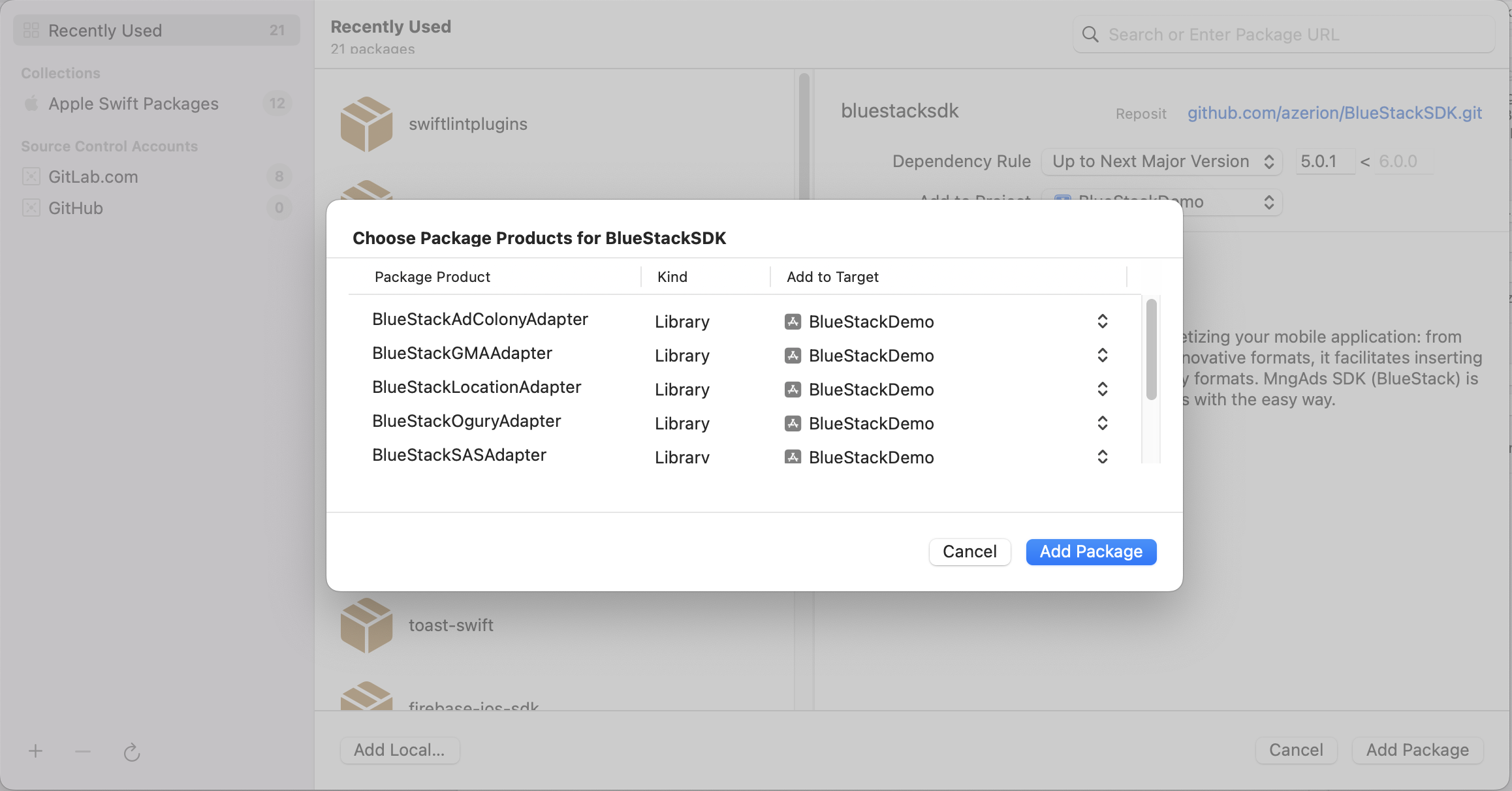The height and width of the screenshot is (791, 1512).
Task: Open target dropdown for BlueStackLocationAdapter
Action: (x=1102, y=389)
